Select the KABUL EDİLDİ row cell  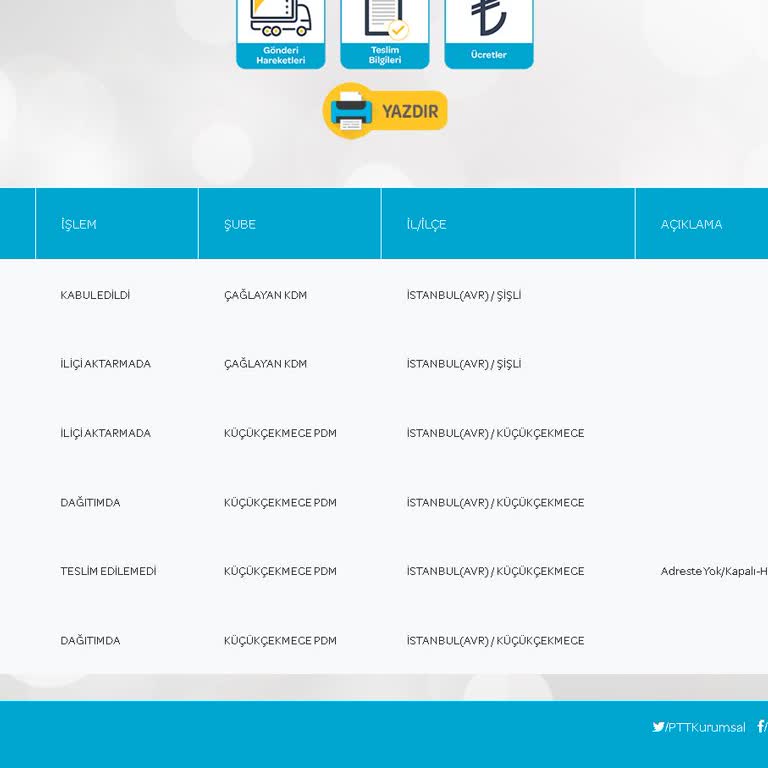(95, 295)
